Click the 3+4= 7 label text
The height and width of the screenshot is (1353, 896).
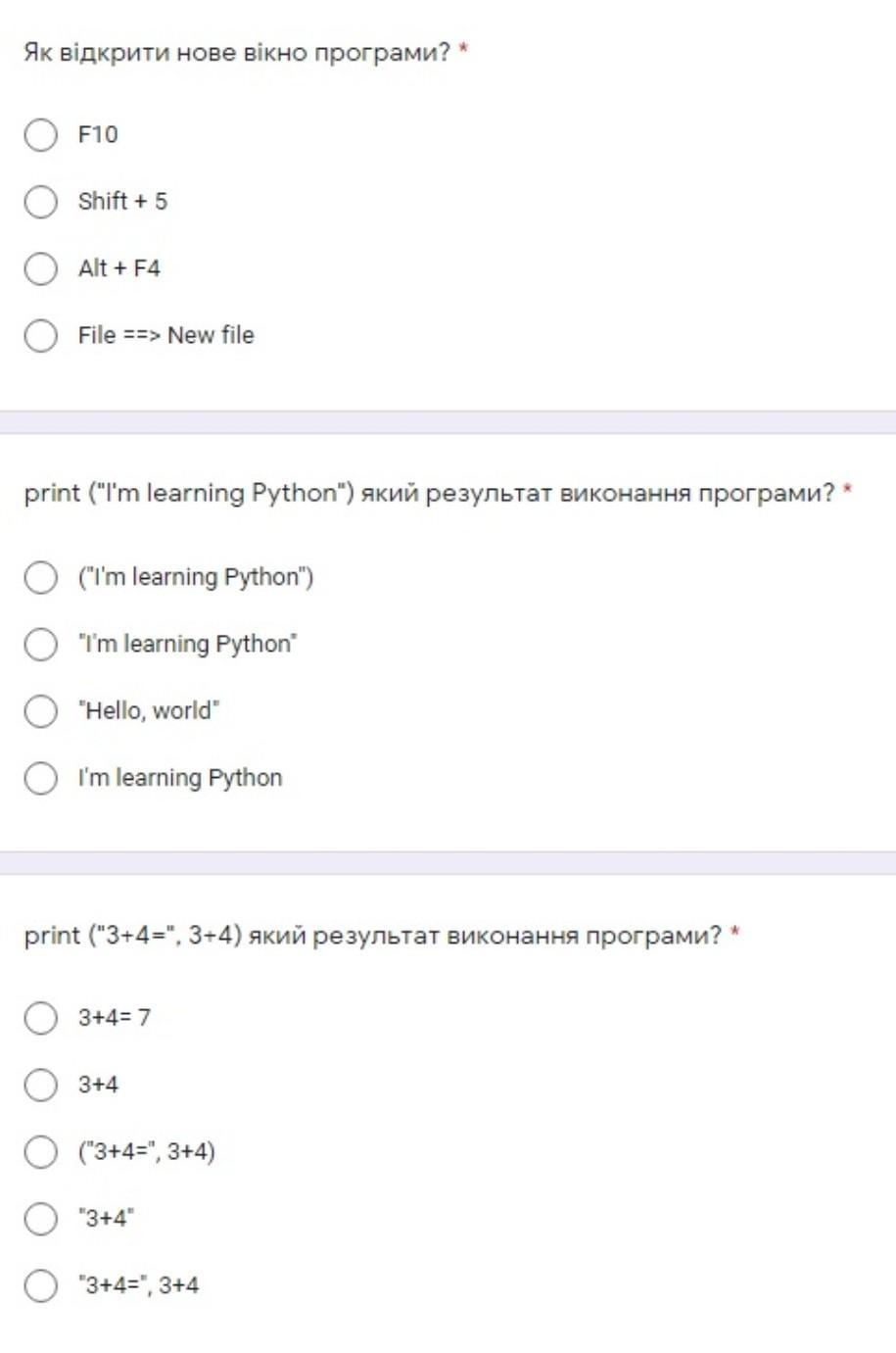point(115,1018)
